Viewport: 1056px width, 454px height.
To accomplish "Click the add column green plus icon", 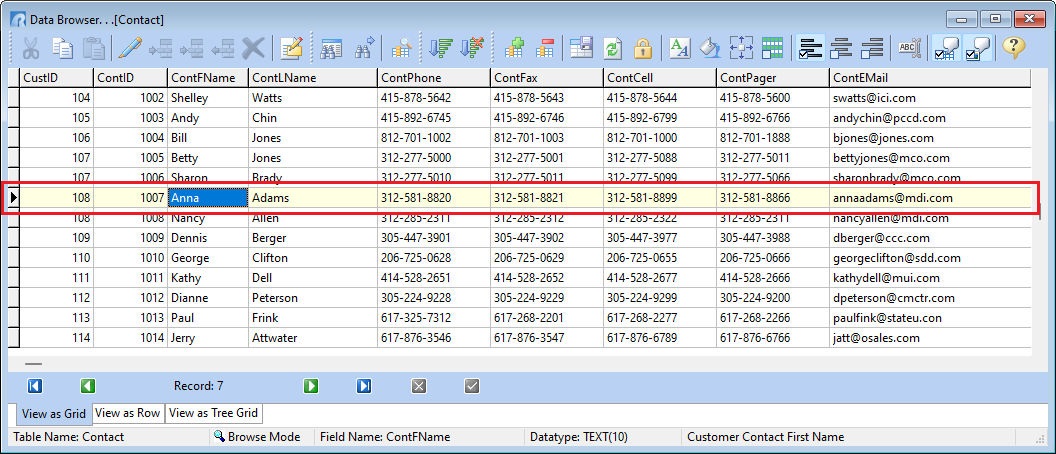I will [513, 48].
